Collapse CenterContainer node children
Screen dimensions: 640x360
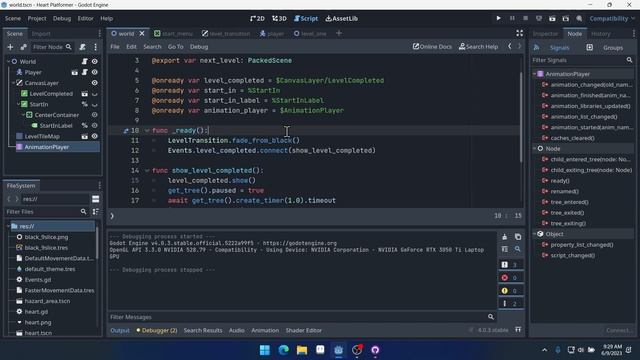click(23, 115)
